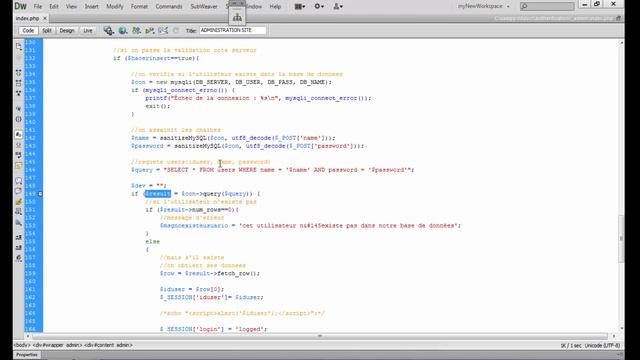Image resolution: width=640 pixels, height=360 pixels.
Task: Click the scroll-right arrow below code
Action: [614, 336]
